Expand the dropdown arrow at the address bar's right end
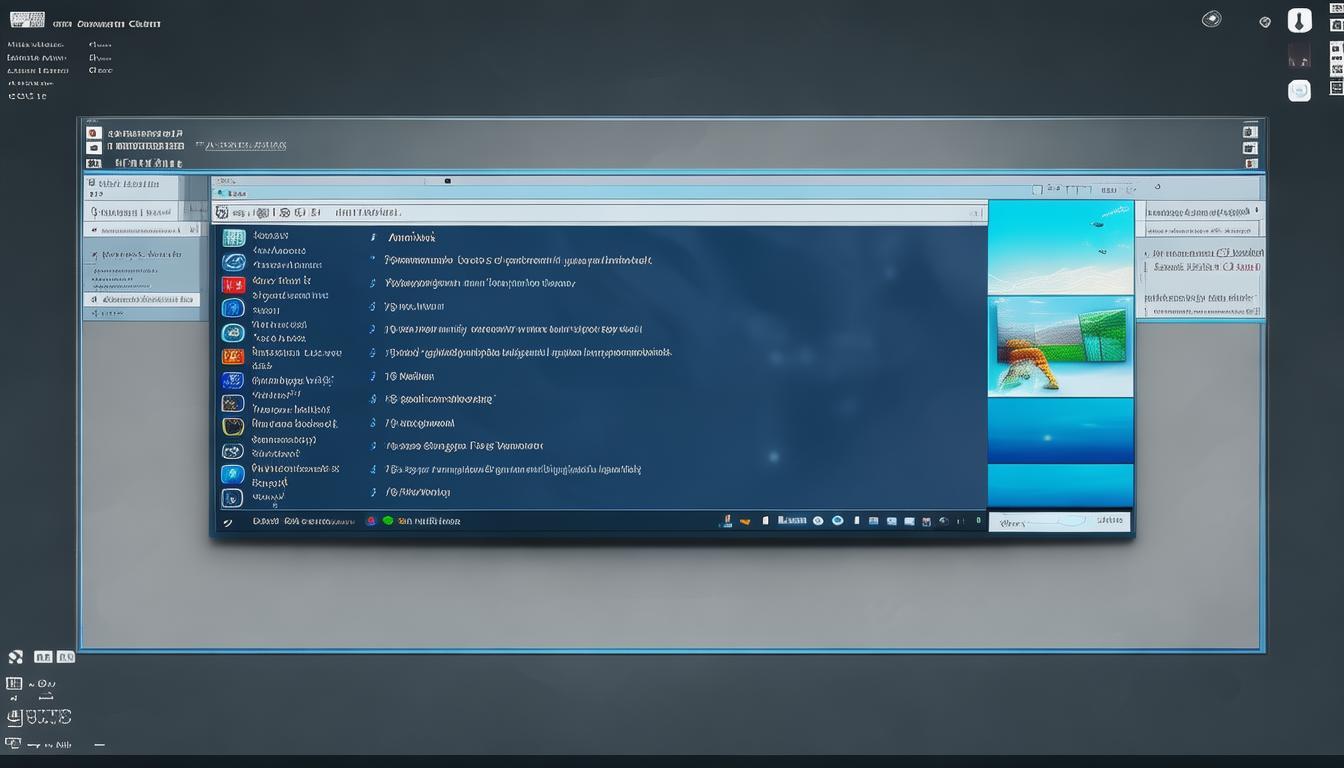The height and width of the screenshot is (768, 1344). [x=976, y=213]
